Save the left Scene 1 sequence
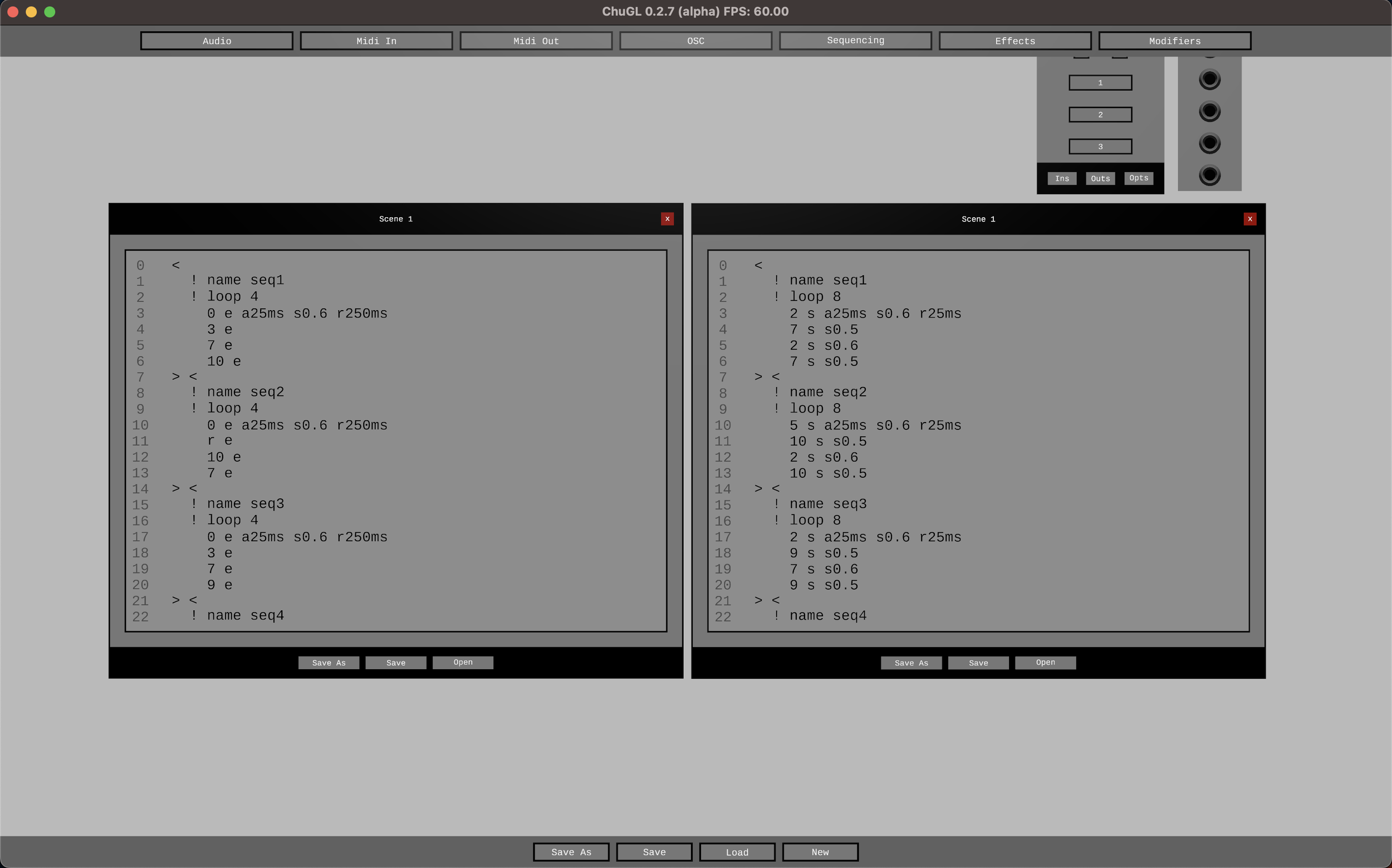 [395, 663]
